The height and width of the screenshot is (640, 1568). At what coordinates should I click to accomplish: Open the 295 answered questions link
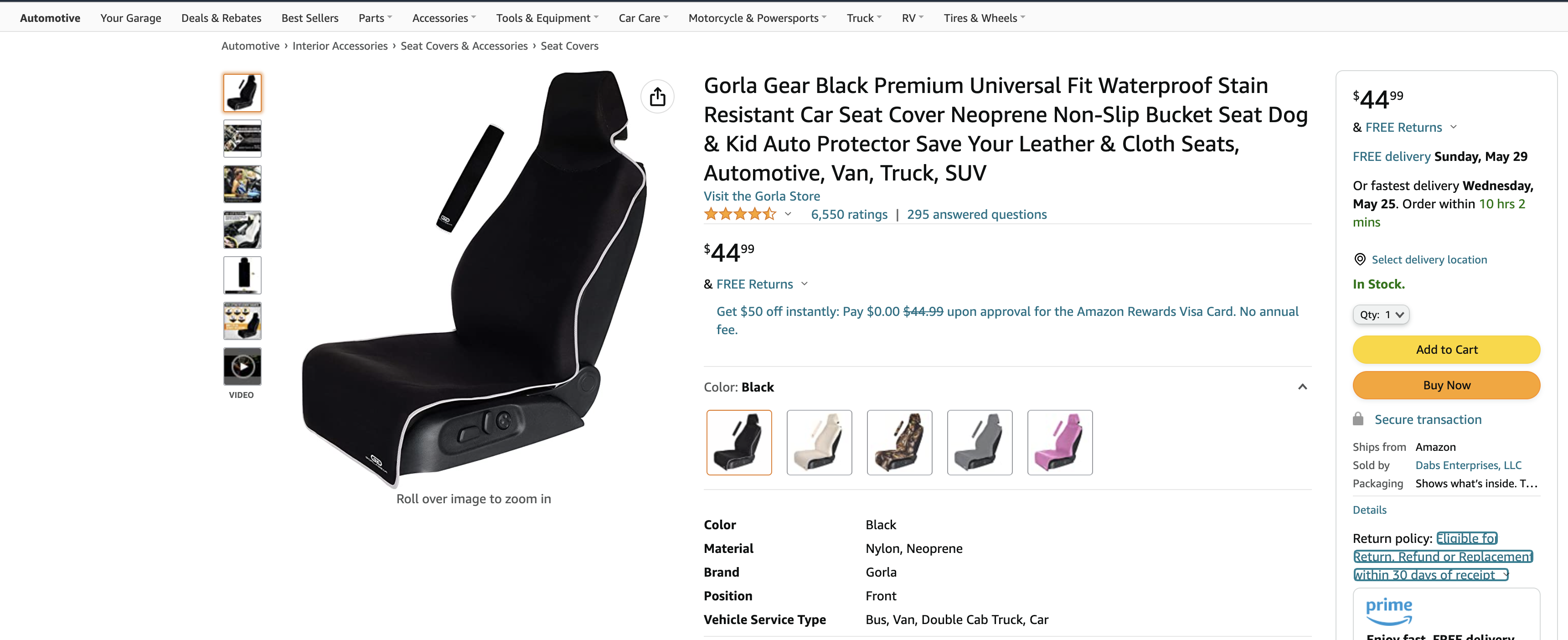[x=976, y=214]
